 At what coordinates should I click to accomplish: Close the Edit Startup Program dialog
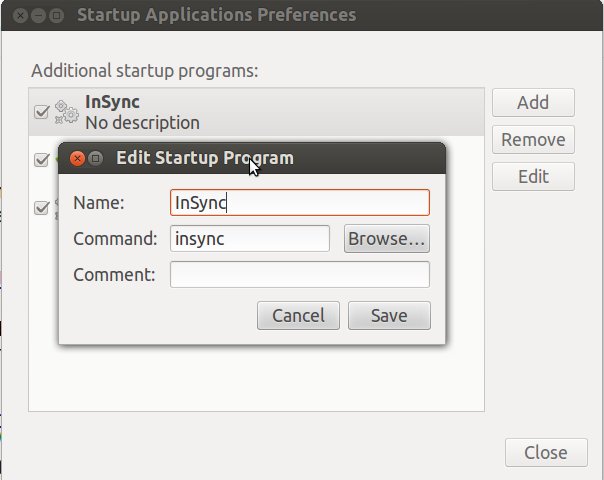point(77,158)
